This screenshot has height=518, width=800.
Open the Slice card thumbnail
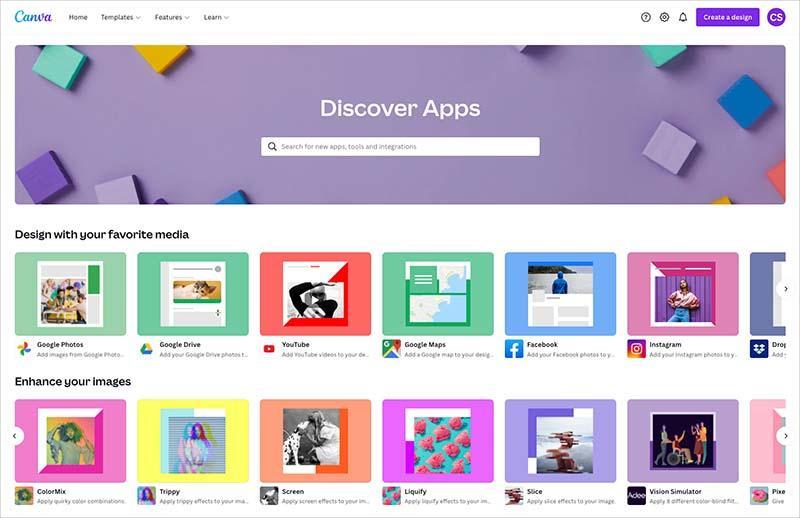(x=560, y=441)
